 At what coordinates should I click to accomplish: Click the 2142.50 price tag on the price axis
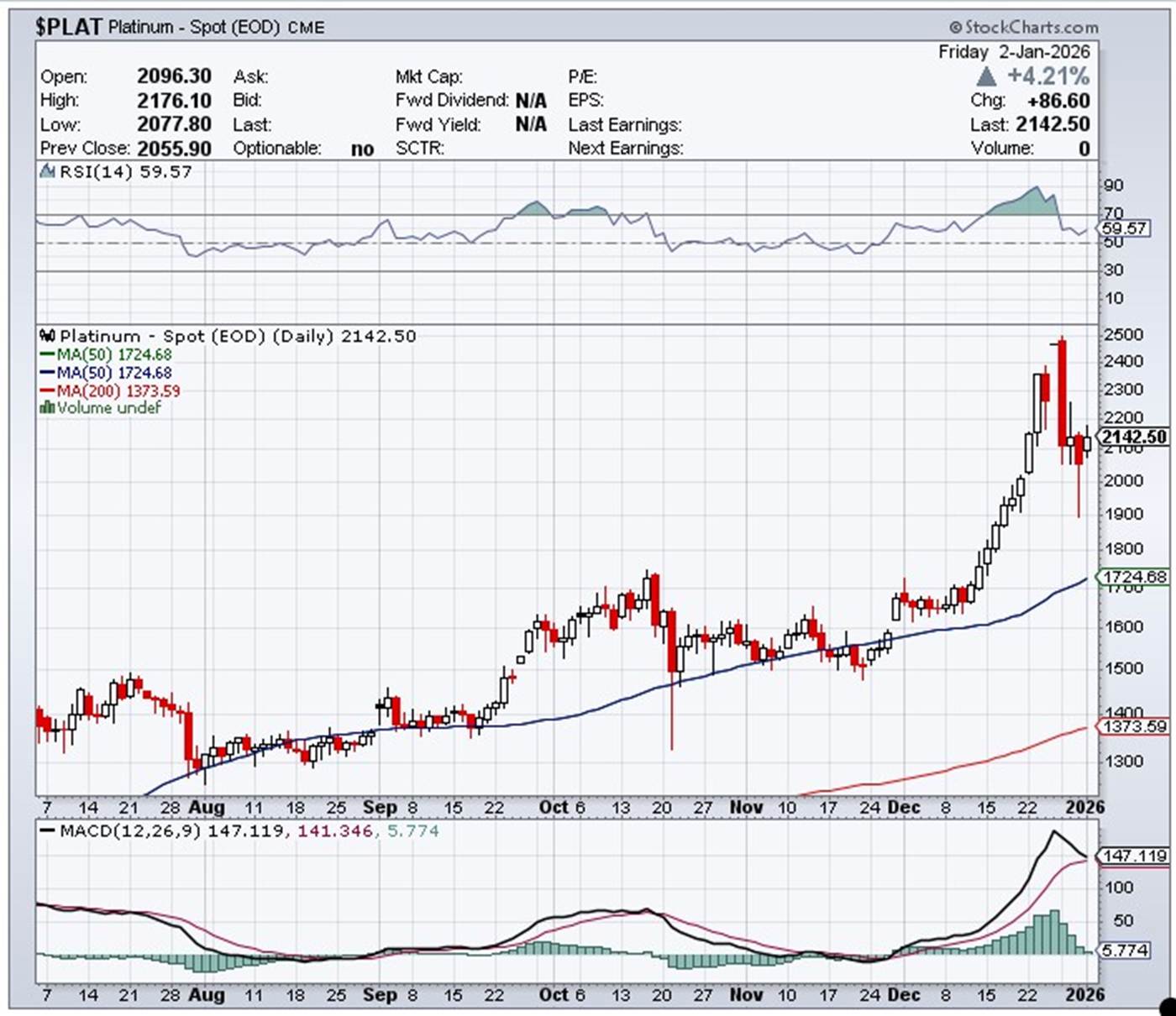(1134, 437)
